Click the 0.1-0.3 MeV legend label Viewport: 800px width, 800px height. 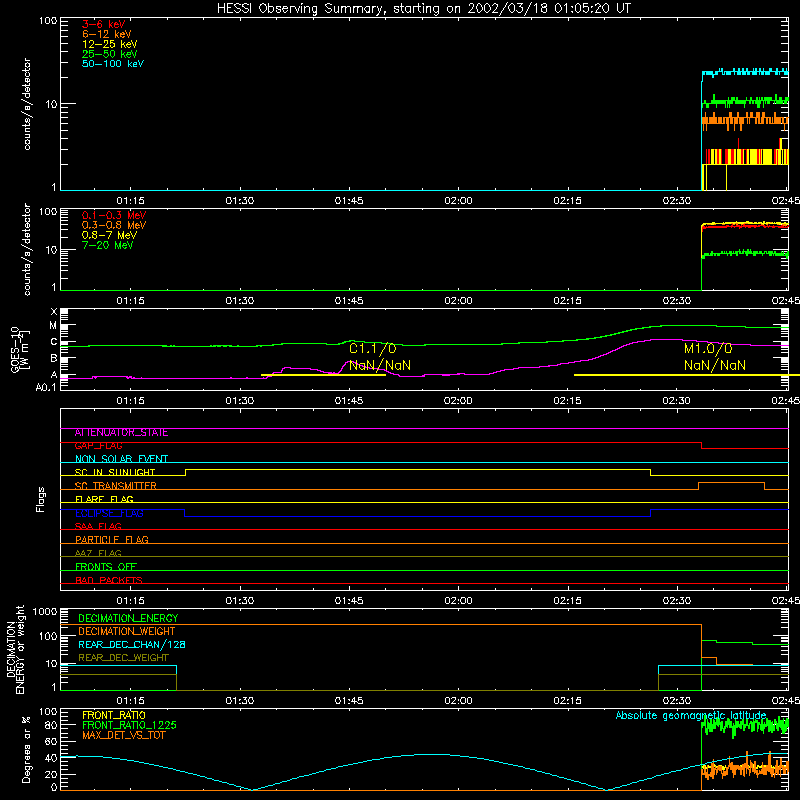114,215
